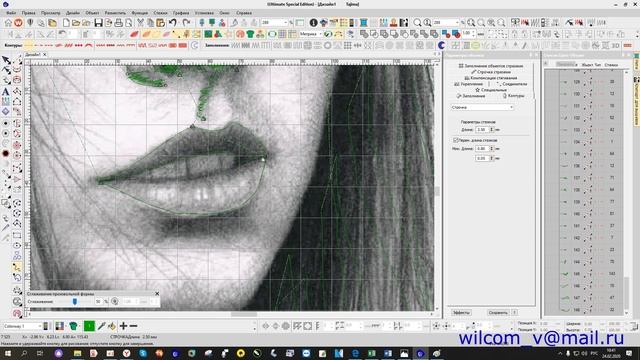Adjust the stitch length spinner arrows
The image size is (640, 360).
pyautogui.click(x=492, y=129)
